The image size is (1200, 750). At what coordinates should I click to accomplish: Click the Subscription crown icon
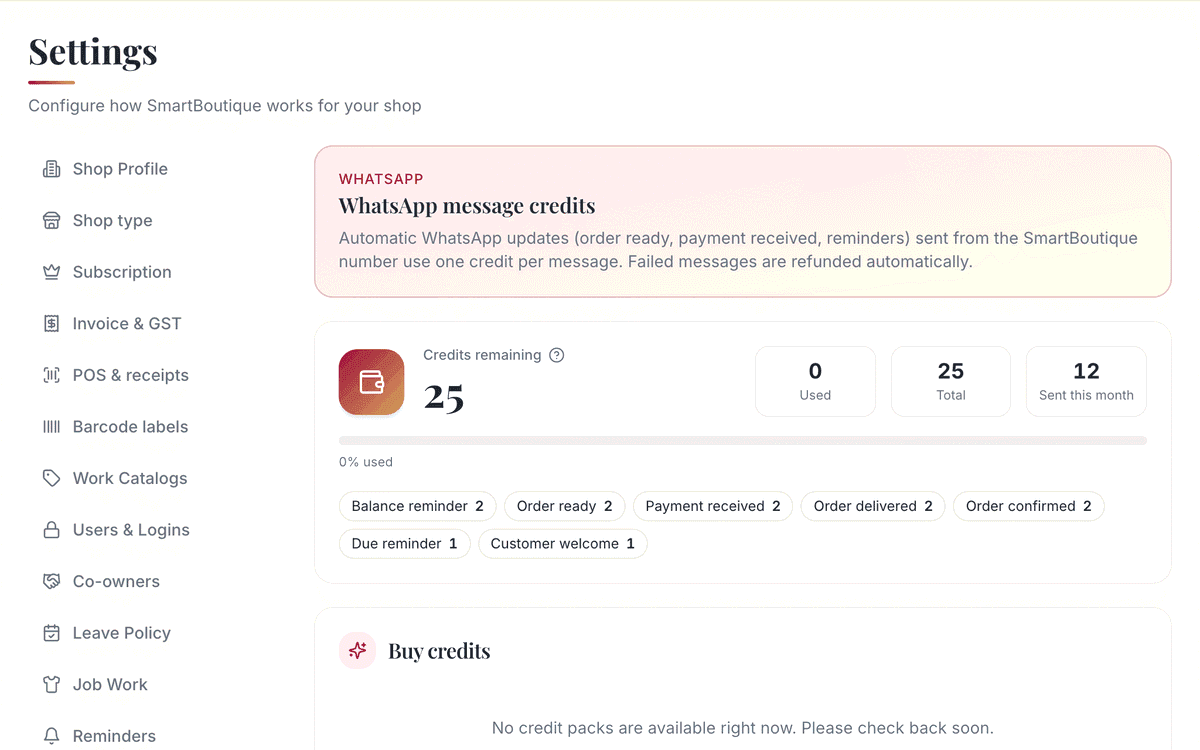point(51,272)
